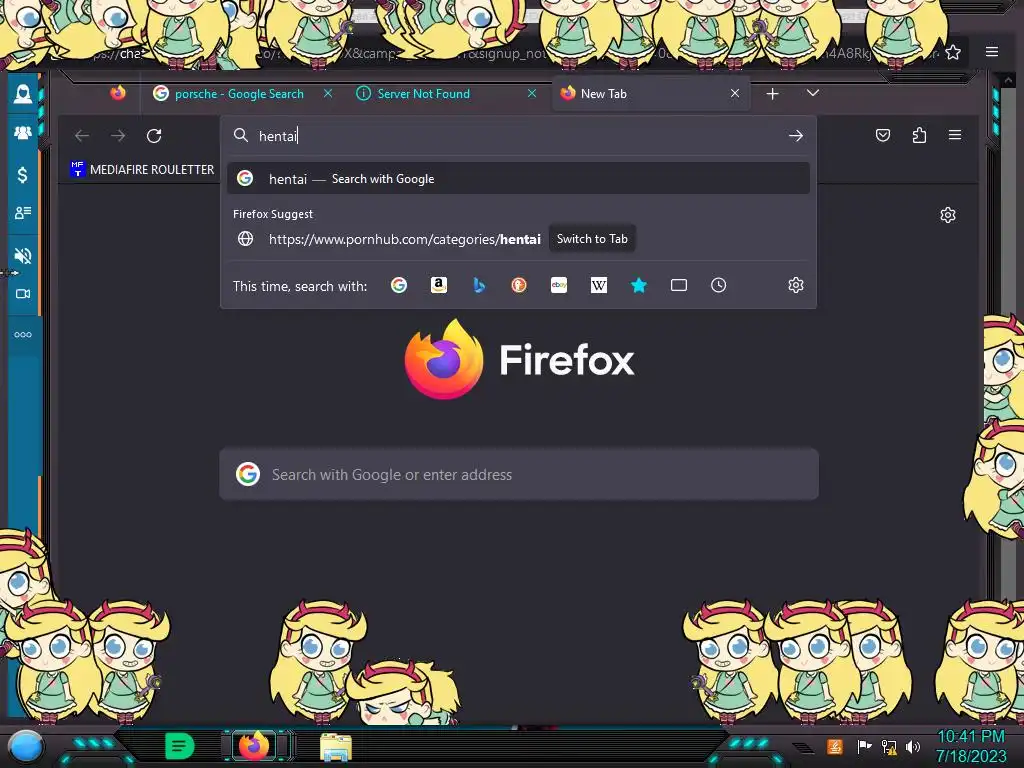Click the Go arrow in the address bar
This screenshot has height=768, width=1024.
[795, 136]
